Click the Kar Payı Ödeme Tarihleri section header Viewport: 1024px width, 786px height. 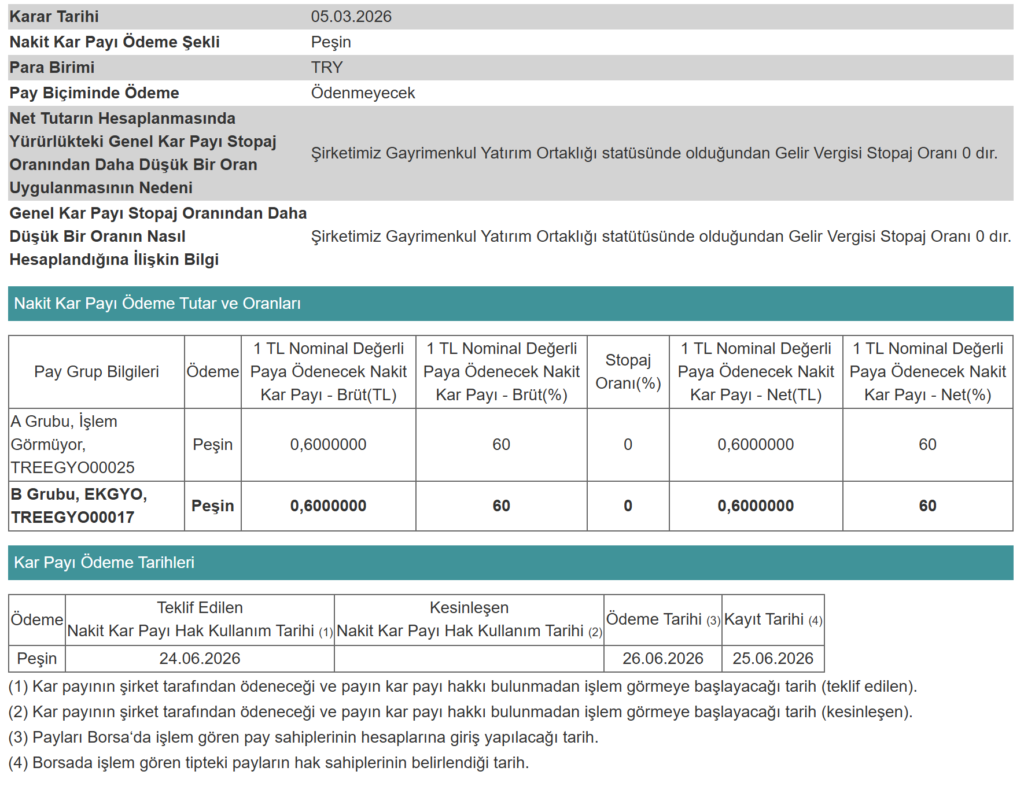[104, 562]
